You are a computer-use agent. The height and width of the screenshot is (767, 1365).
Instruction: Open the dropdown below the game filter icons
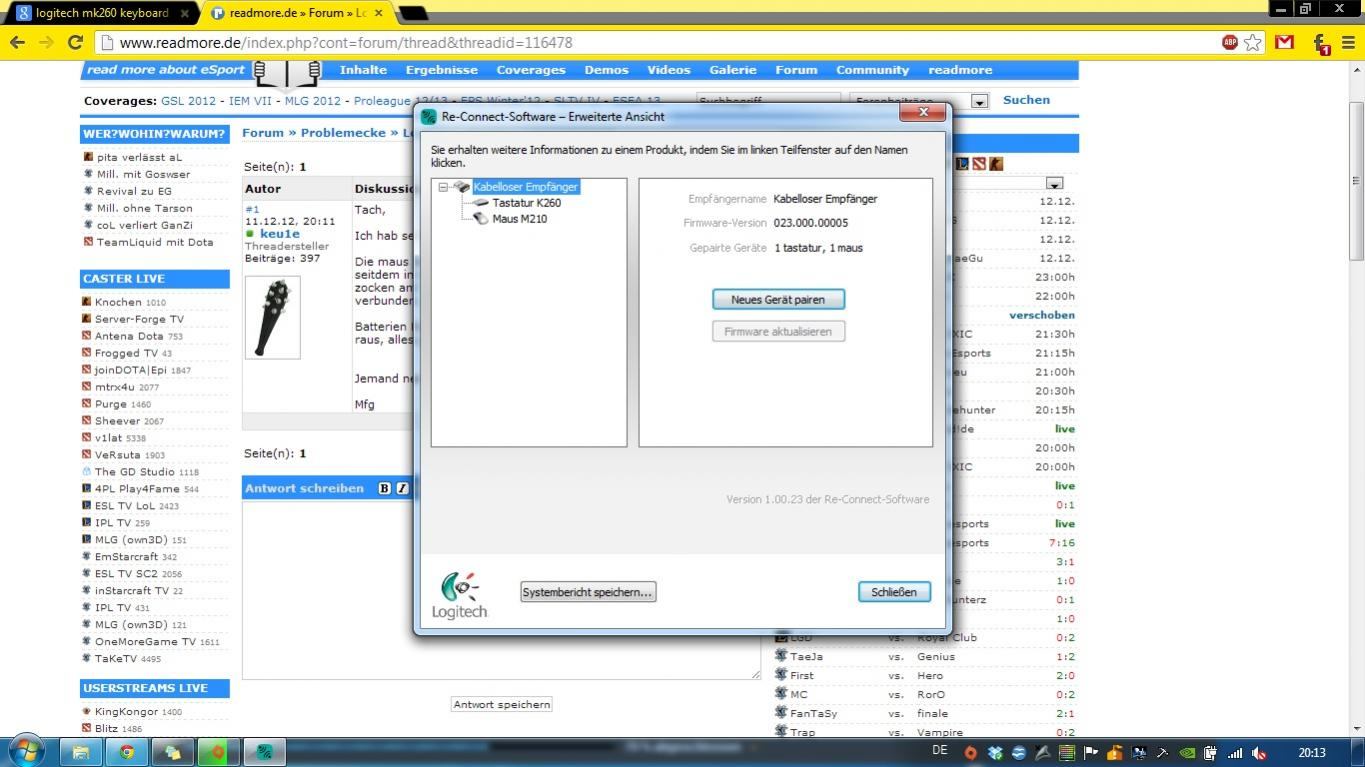pyautogui.click(x=1054, y=184)
